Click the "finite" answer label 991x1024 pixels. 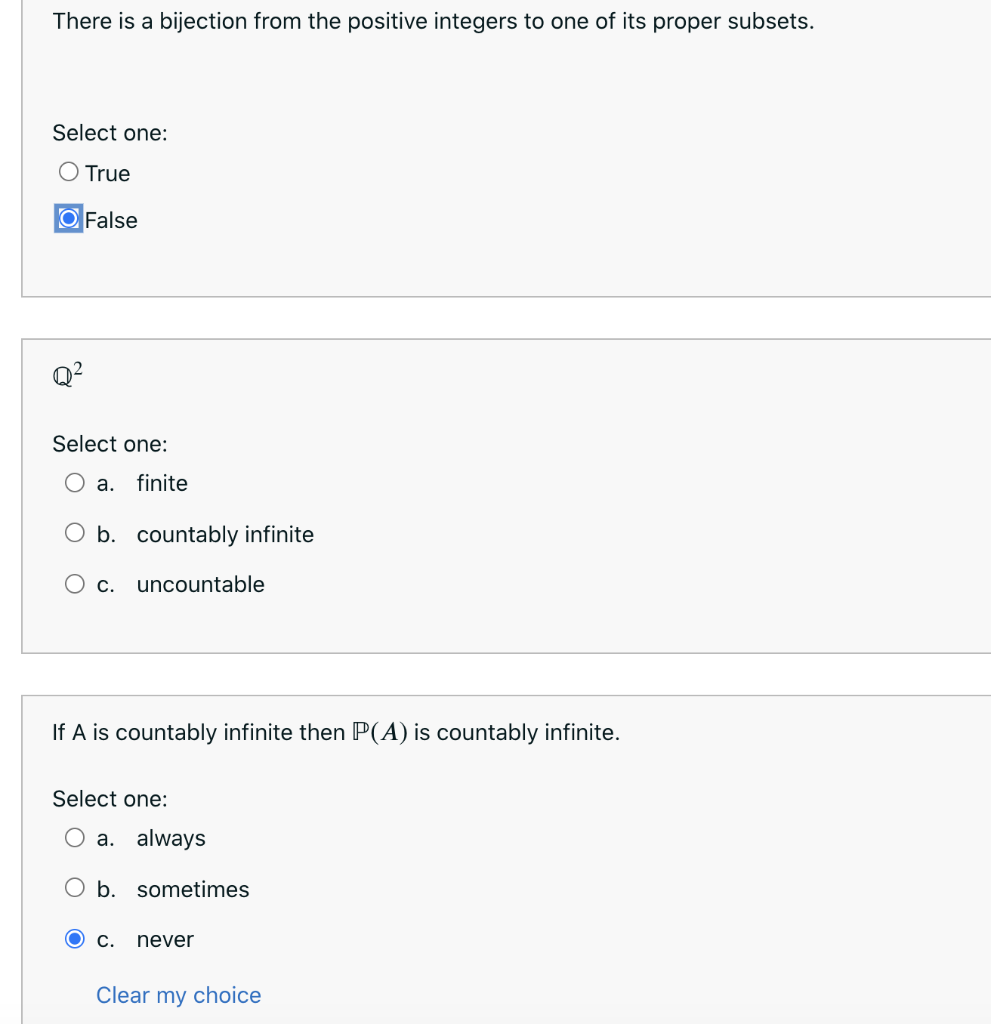[x=162, y=483]
